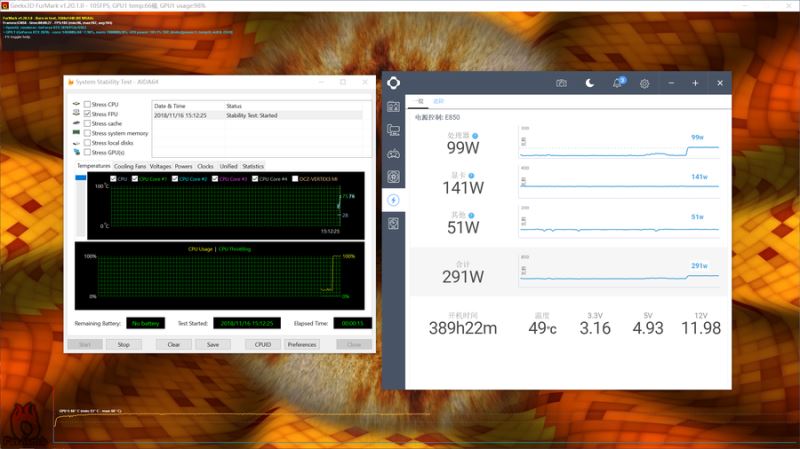
Task: Select the 一般 tab in power monitor
Action: pyautogui.click(x=419, y=101)
